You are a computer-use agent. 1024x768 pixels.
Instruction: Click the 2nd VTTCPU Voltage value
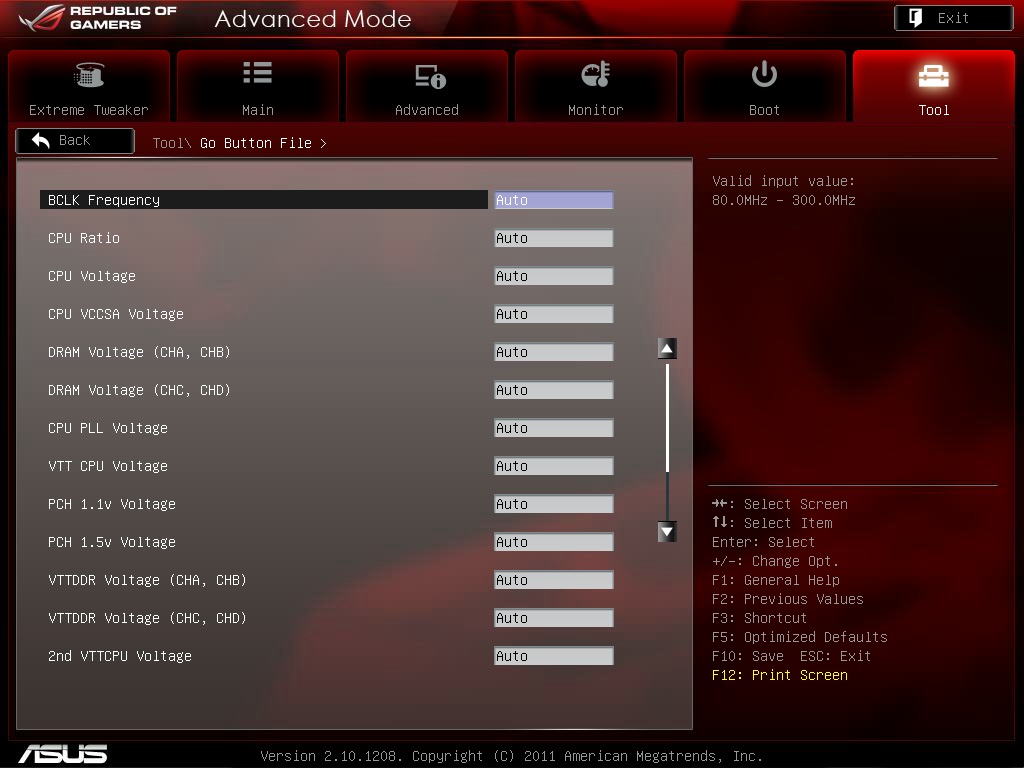click(554, 656)
